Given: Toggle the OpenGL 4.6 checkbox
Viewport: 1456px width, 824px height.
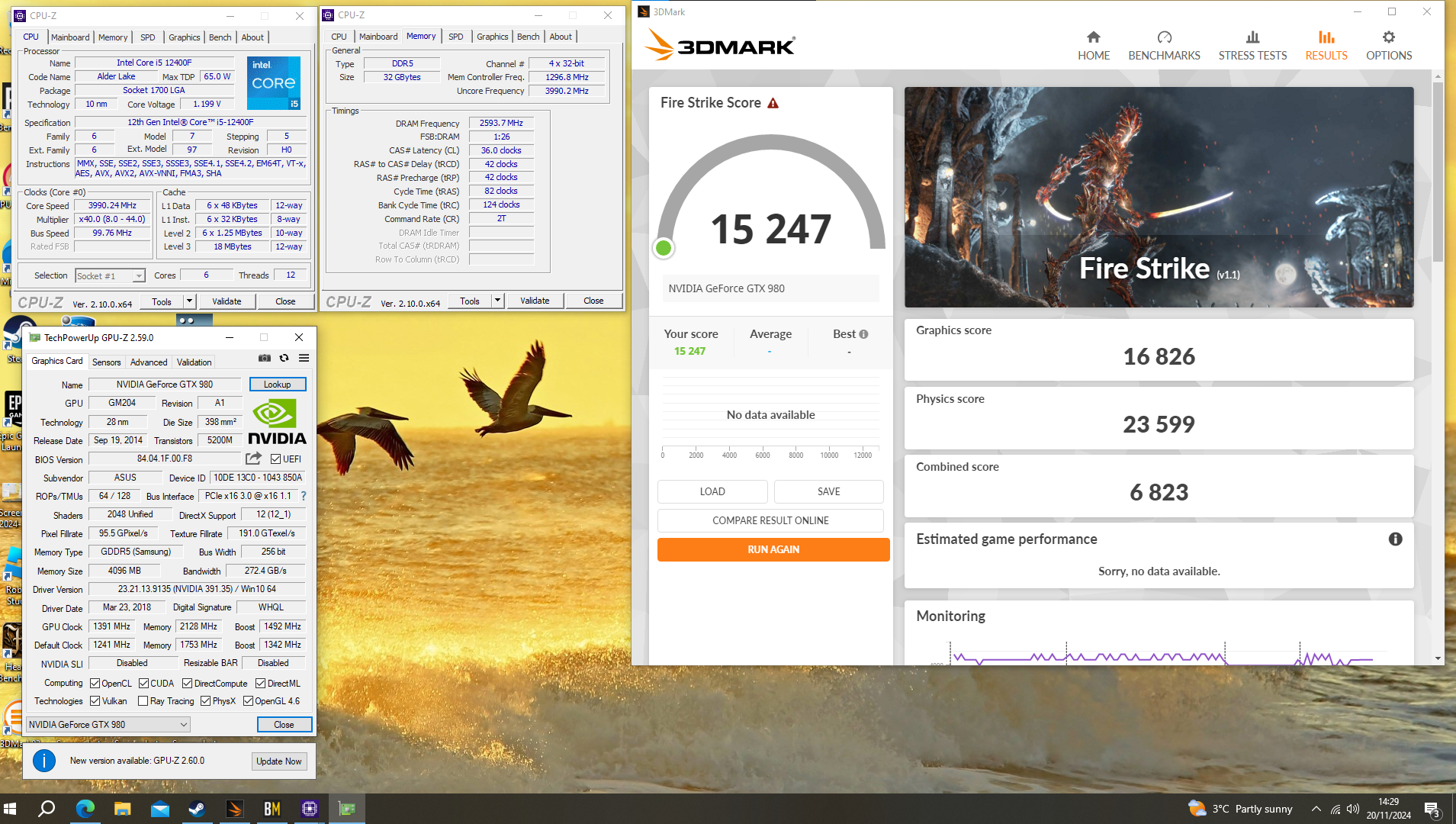Looking at the screenshot, I should [248, 701].
